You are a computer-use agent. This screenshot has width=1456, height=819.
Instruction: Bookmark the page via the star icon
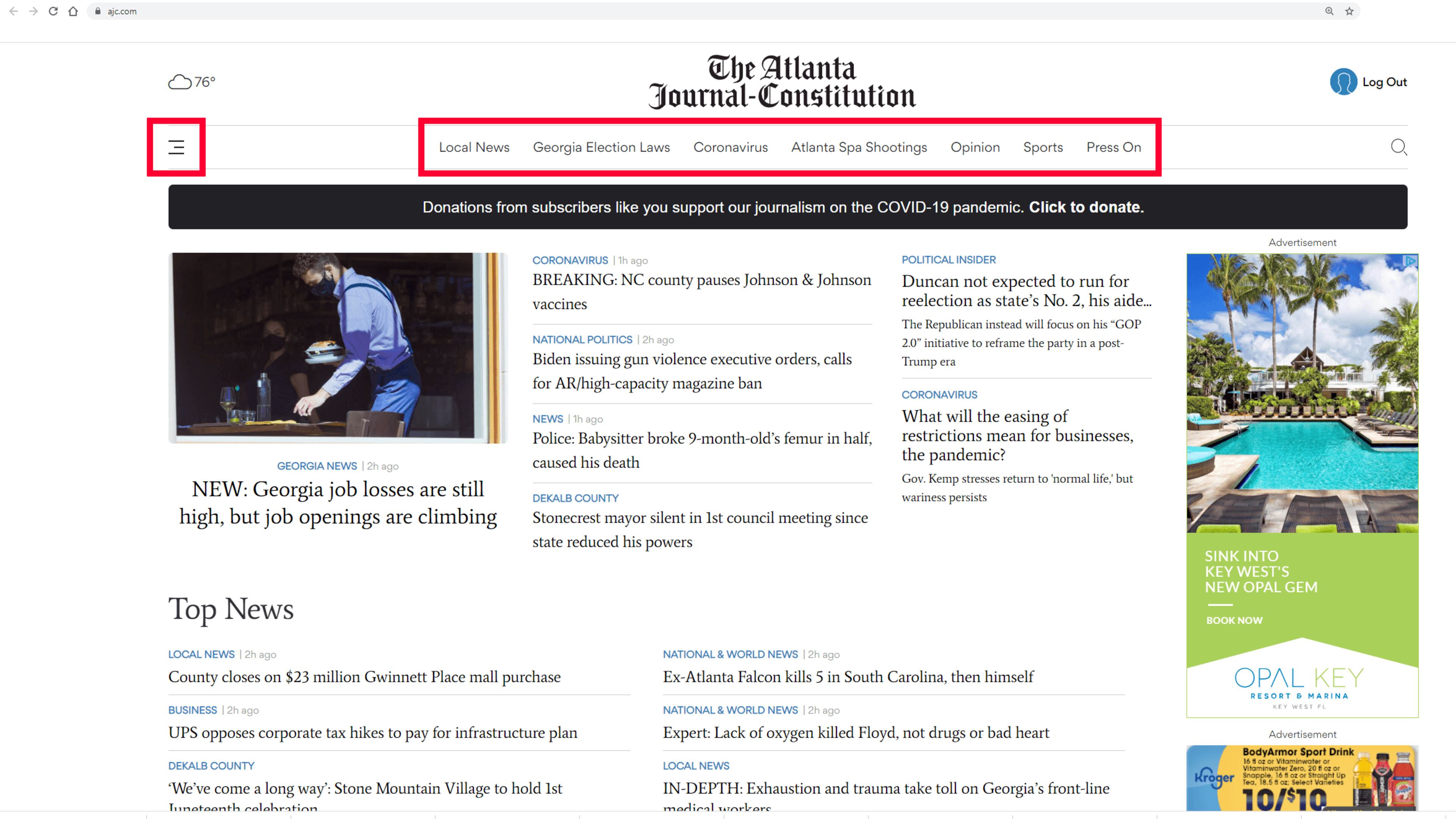pyautogui.click(x=1349, y=11)
